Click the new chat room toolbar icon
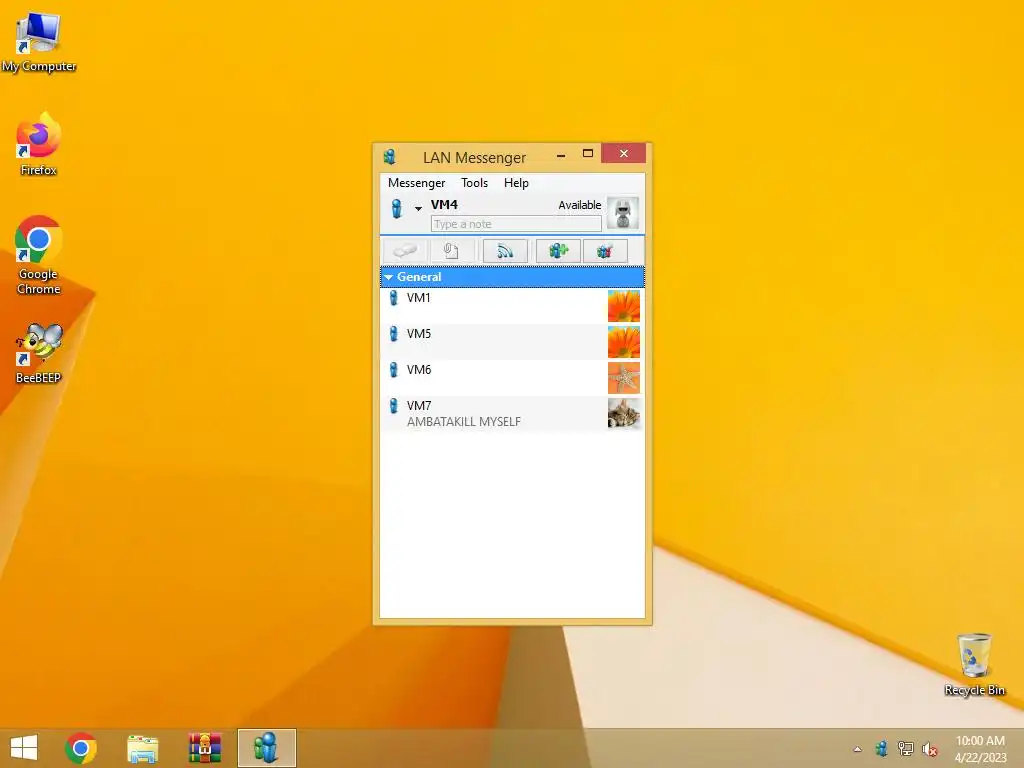 pyautogui.click(x=558, y=251)
